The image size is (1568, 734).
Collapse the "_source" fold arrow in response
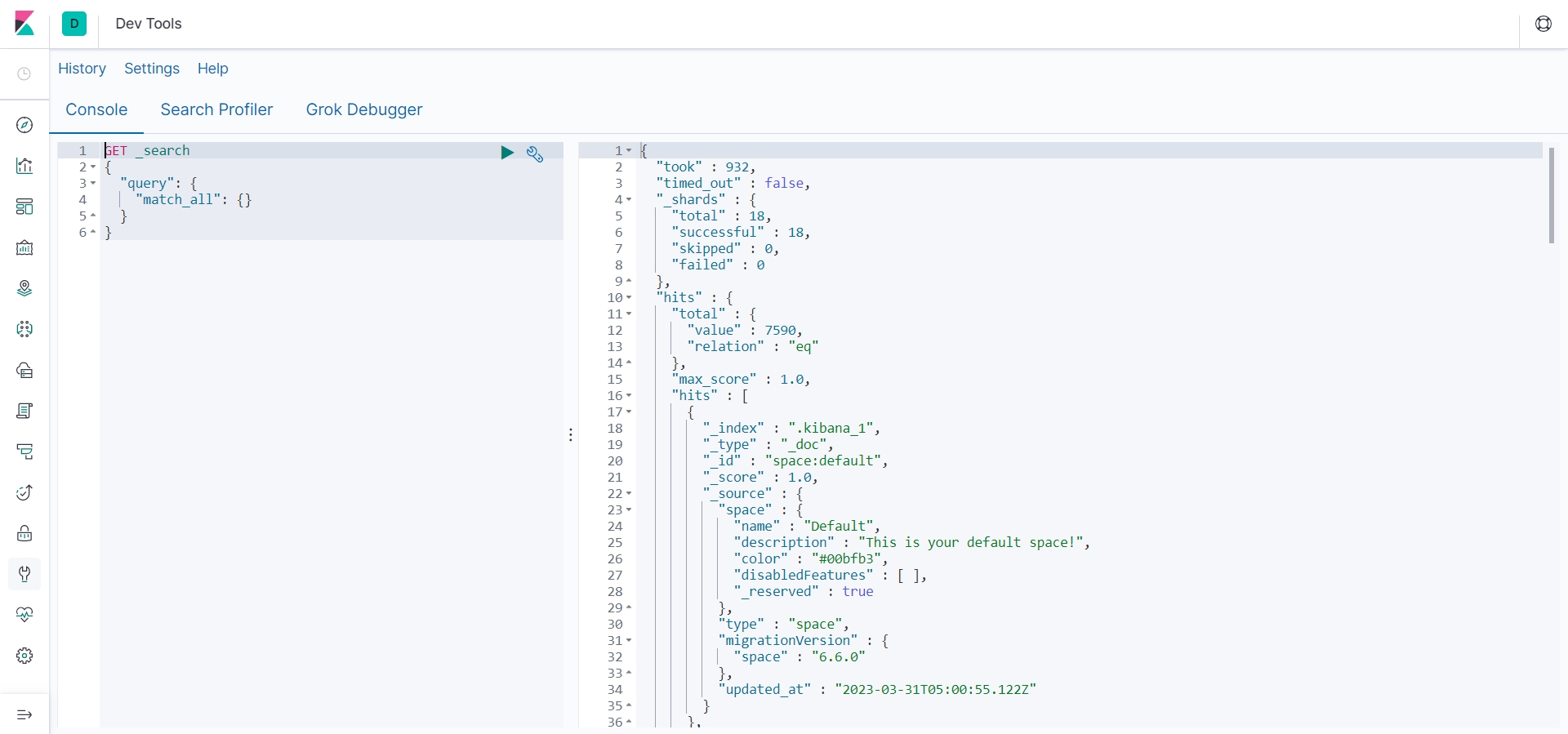point(629,494)
